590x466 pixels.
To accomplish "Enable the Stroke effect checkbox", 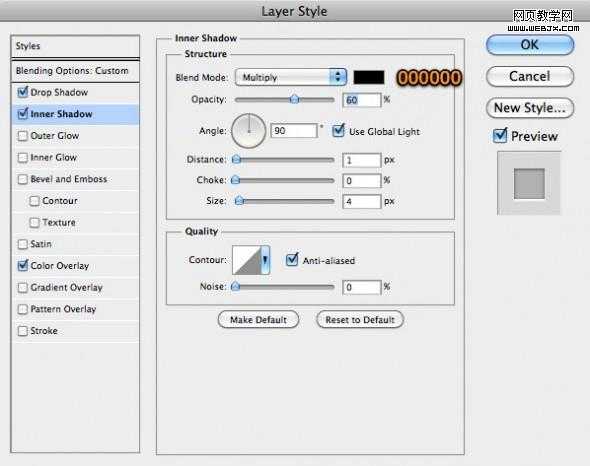I will [x=23, y=331].
